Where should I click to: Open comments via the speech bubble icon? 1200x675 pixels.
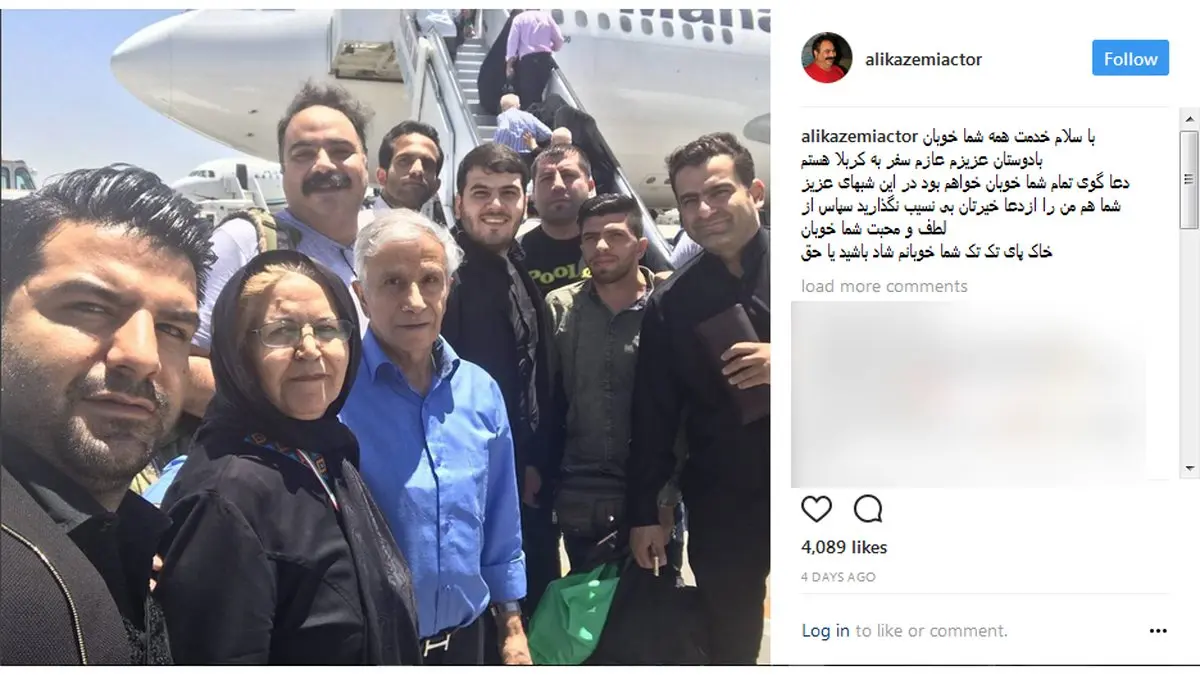(868, 509)
